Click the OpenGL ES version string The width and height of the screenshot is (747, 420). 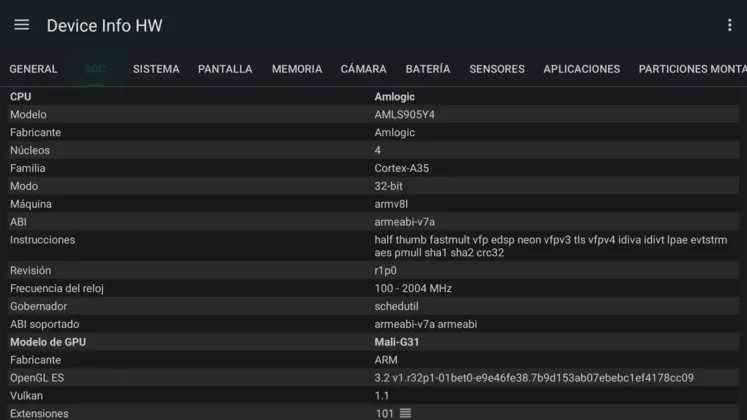coord(534,378)
